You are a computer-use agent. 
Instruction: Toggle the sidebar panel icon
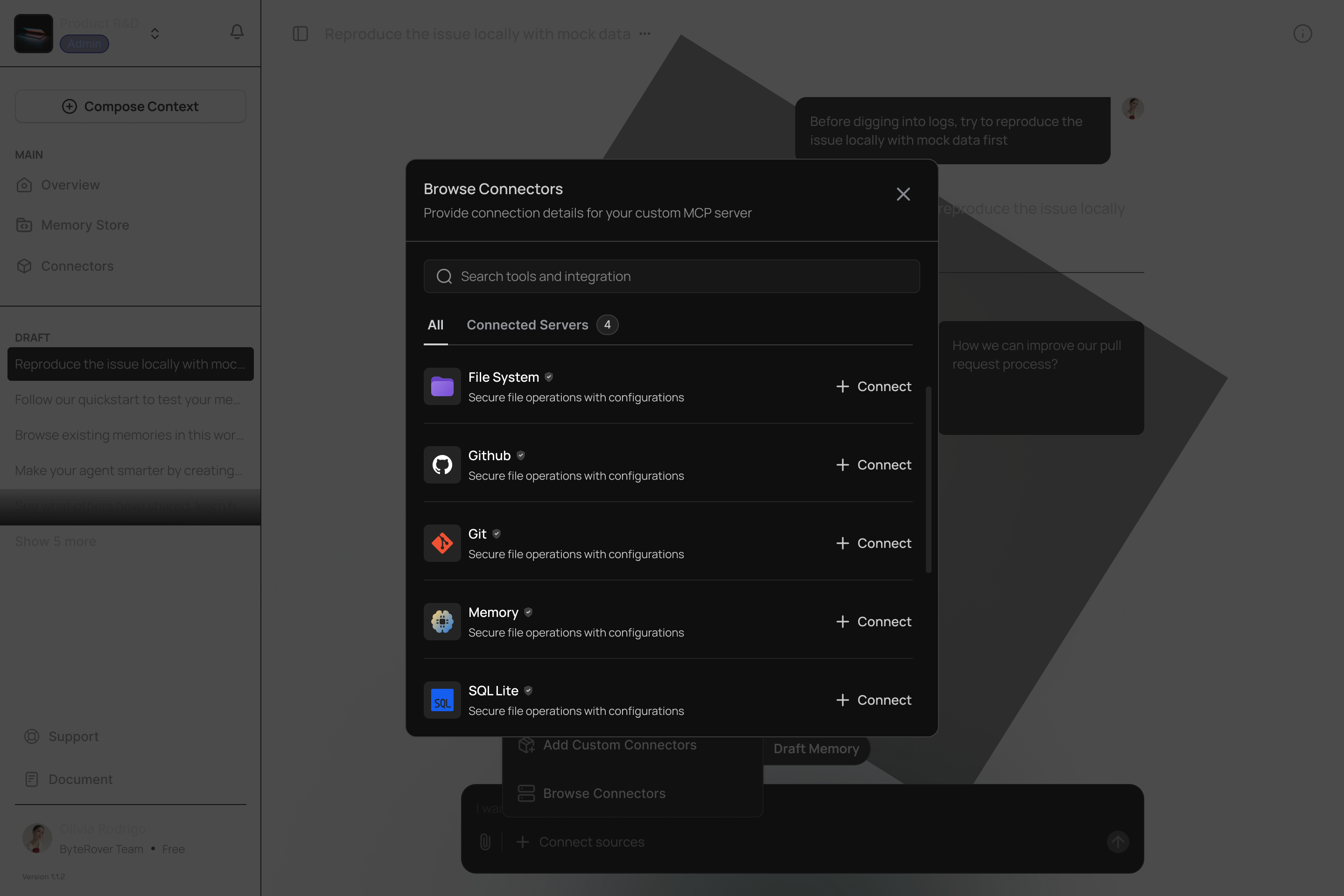tap(300, 34)
